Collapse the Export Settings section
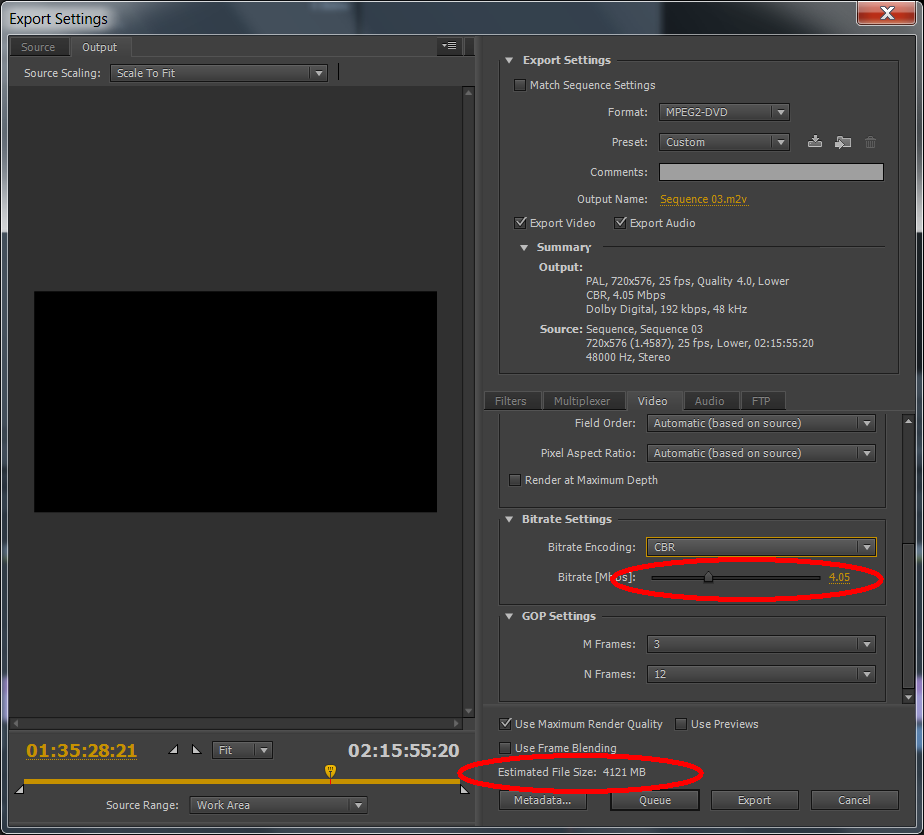The width and height of the screenshot is (924, 835). coord(509,60)
